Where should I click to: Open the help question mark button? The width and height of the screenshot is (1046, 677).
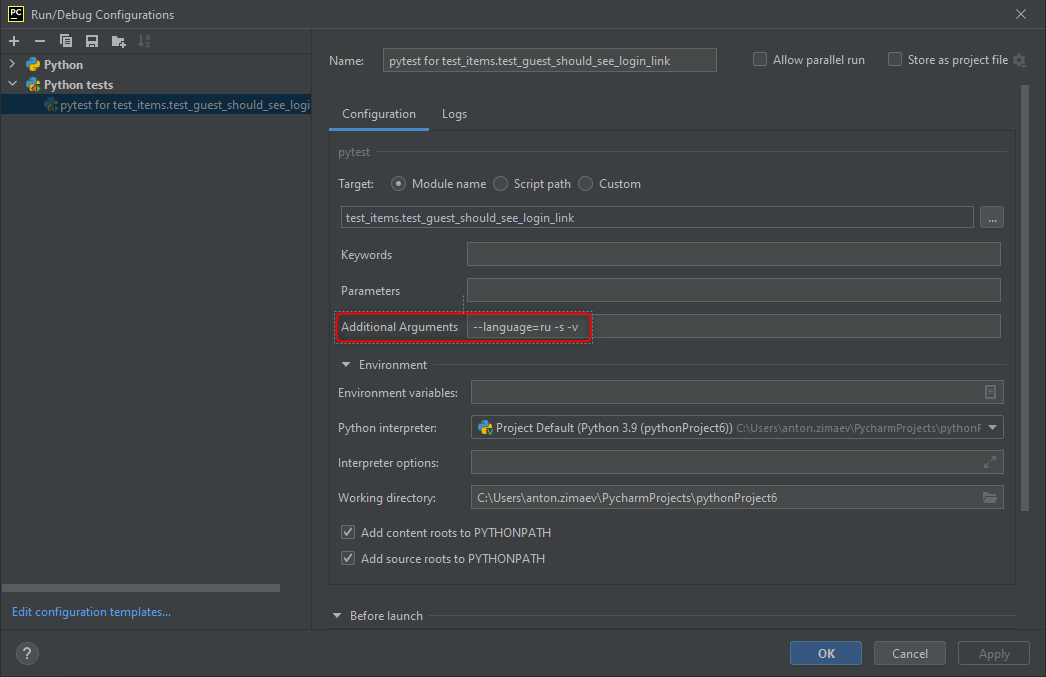pos(27,654)
